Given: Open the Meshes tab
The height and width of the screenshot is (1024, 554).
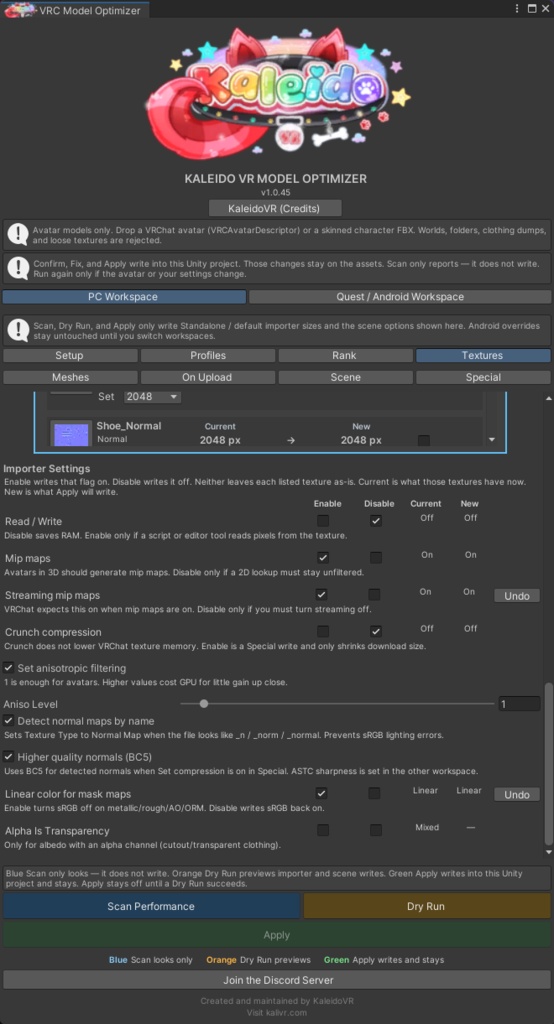Looking at the screenshot, I should pos(70,377).
